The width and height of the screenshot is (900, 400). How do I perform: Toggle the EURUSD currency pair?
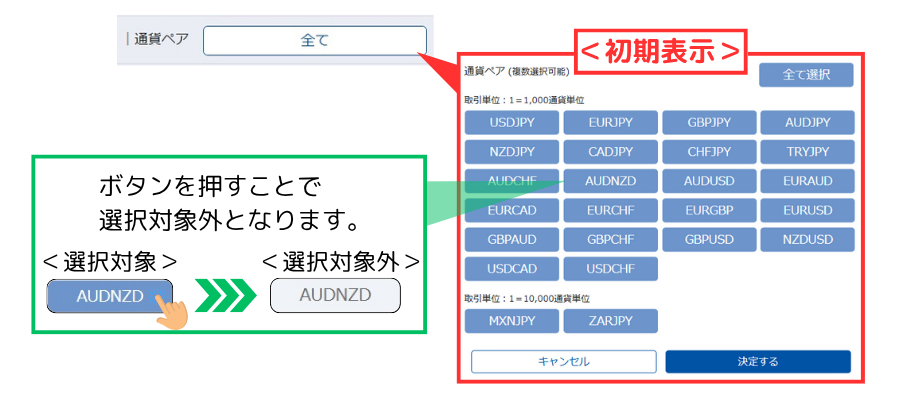tap(808, 210)
